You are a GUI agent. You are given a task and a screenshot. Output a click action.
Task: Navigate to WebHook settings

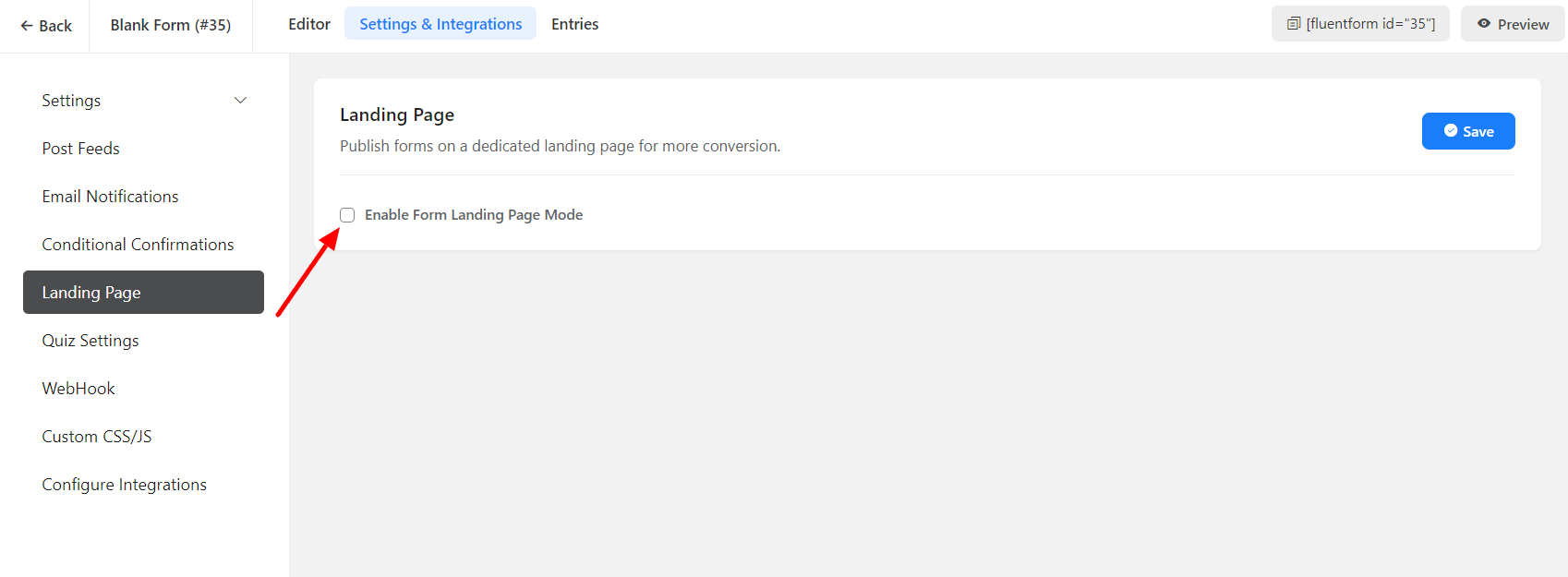pyautogui.click(x=78, y=389)
